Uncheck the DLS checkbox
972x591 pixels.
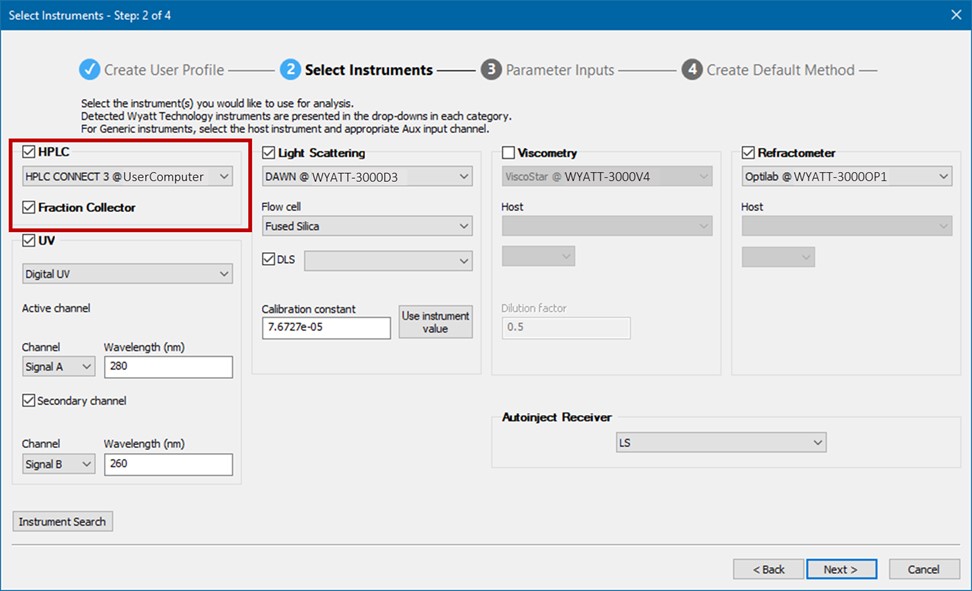pyautogui.click(x=268, y=259)
